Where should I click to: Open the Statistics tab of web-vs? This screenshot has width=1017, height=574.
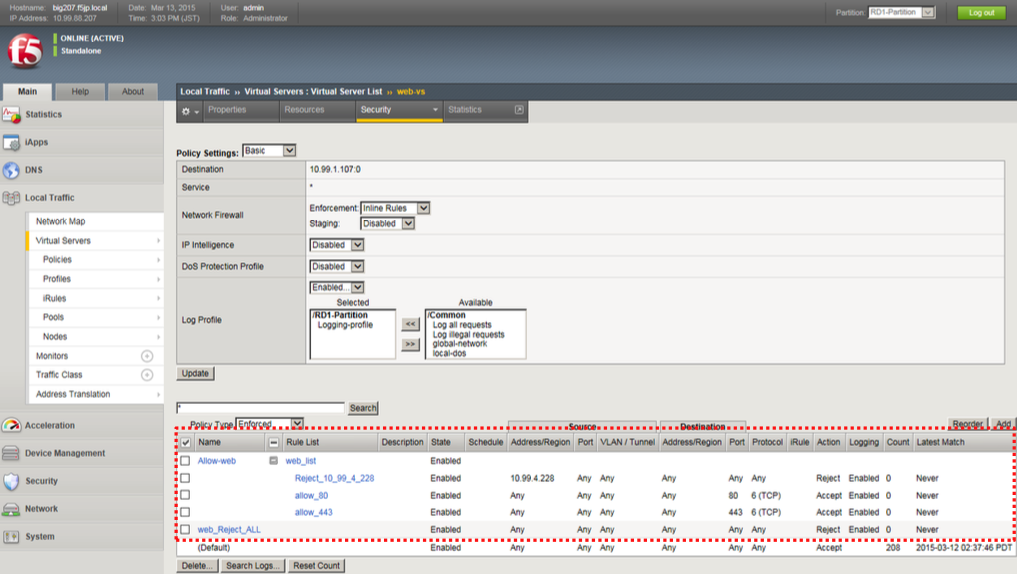coord(465,110)
